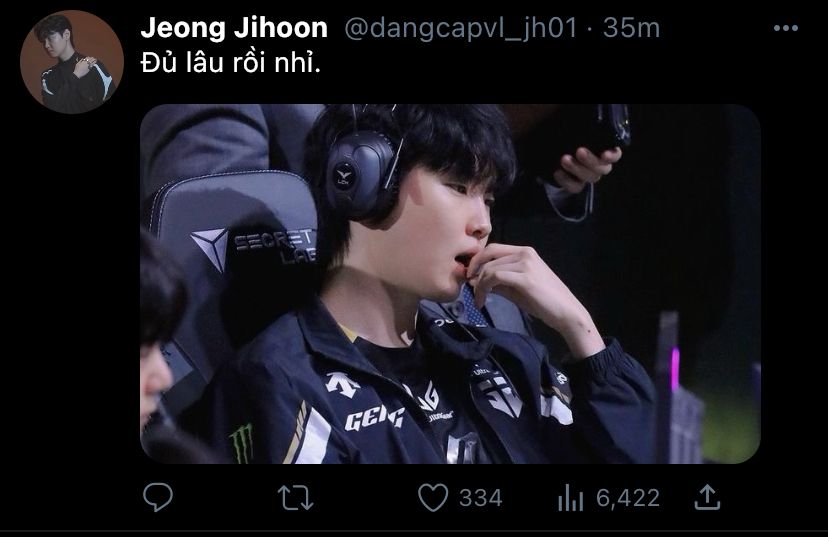Open the reply speech-bubble icon
This screenshot has width=828, height=537.
pos(157,497)
